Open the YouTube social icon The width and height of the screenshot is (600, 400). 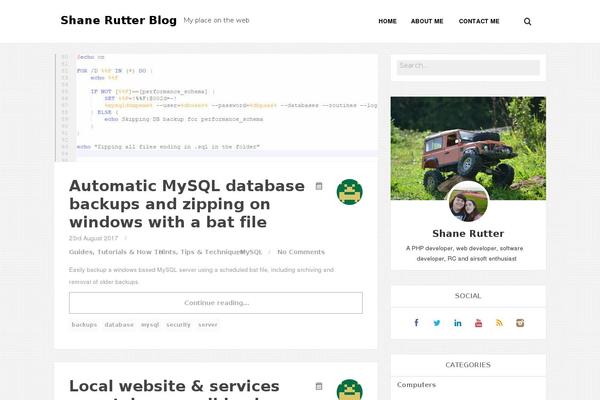coord(478,323)
